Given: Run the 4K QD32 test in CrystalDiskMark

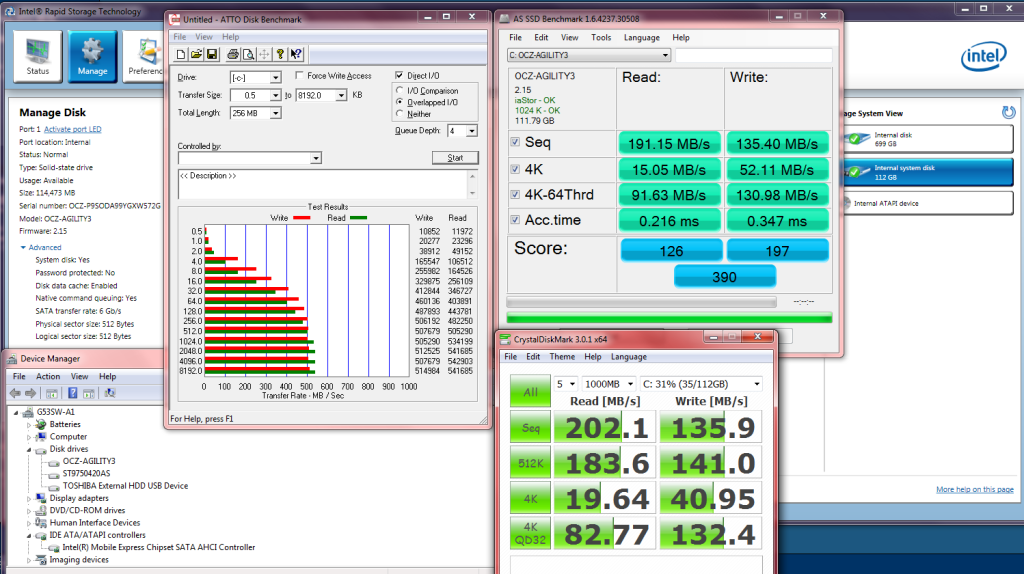Looking at the screenshot, I should (530, 534).
